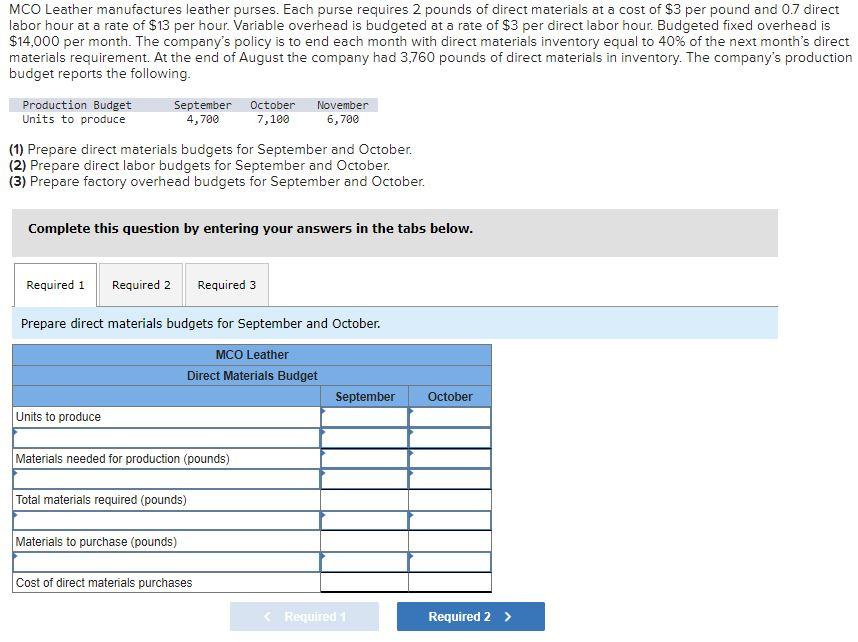Click 'Materials needed for production (pounds)' label
The width and height of the screenshot is (858, 642).
pos(123,459)
